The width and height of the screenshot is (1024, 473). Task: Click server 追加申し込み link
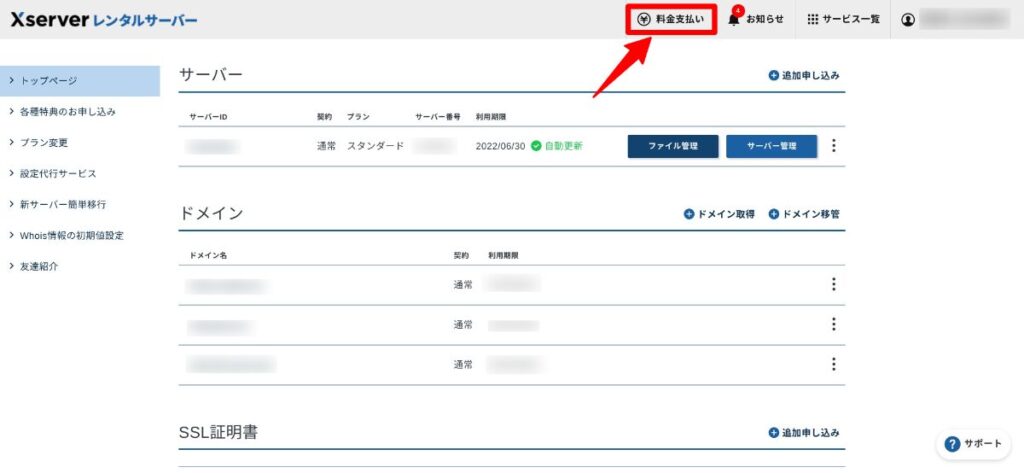point(804,76)
